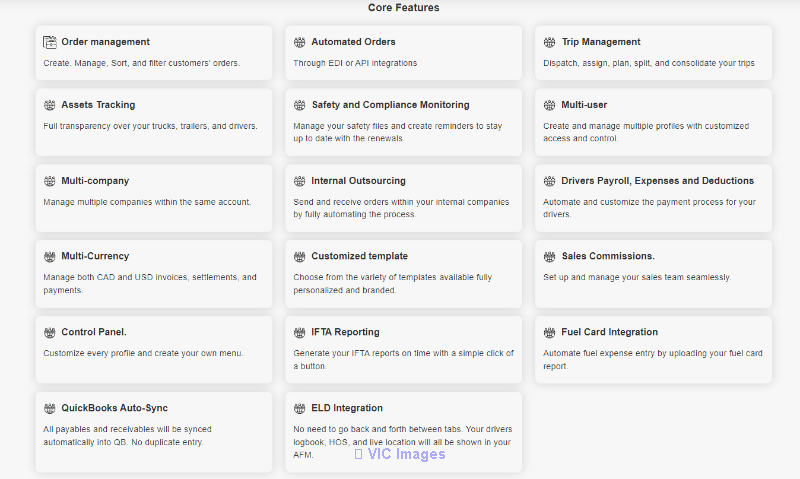Open the Multi-company feature title
This screenshot has height=479, width=800.
[x=95, y=181]
